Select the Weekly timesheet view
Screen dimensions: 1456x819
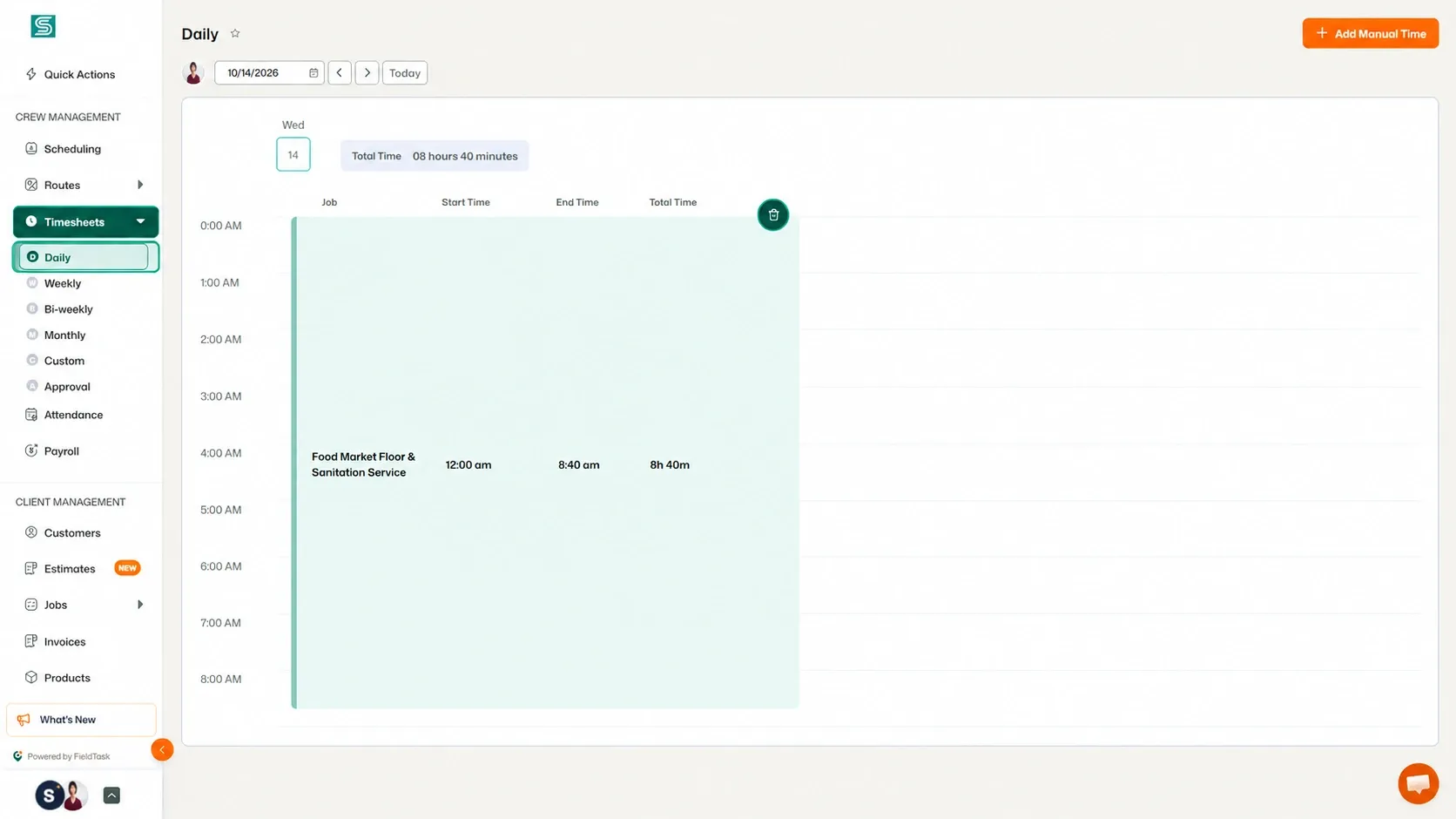pyautogui.click(x=63, y=283)
